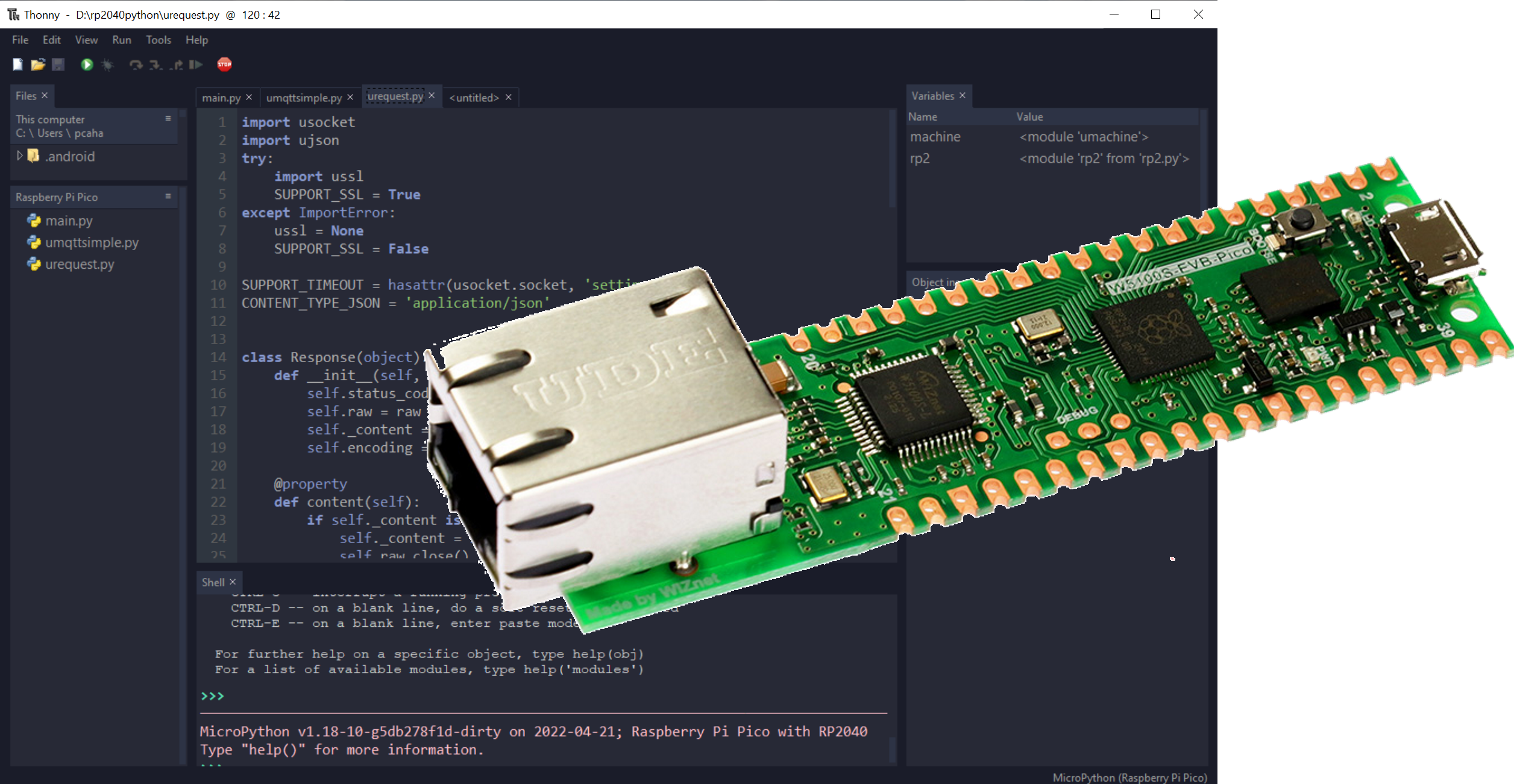Open the View menu
Screen dimensions: 1514x784
pos(86,40)
